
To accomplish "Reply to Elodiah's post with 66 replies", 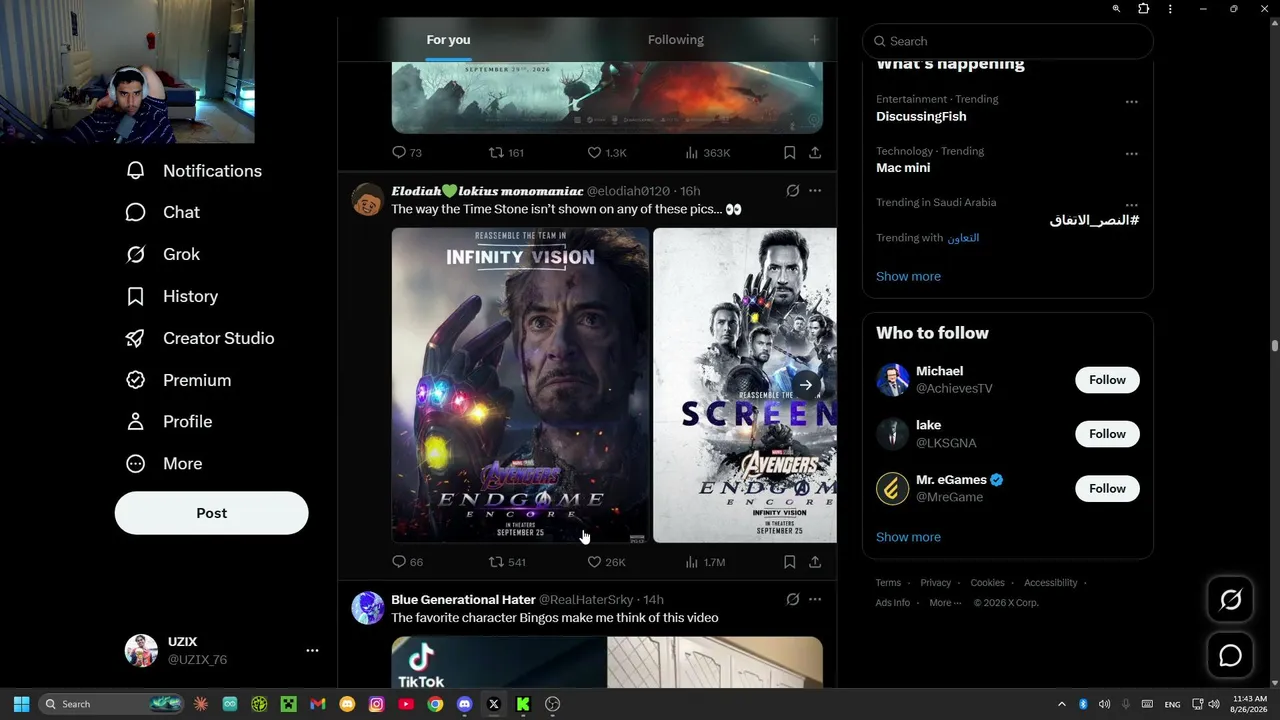I will [x=407, y=562].
